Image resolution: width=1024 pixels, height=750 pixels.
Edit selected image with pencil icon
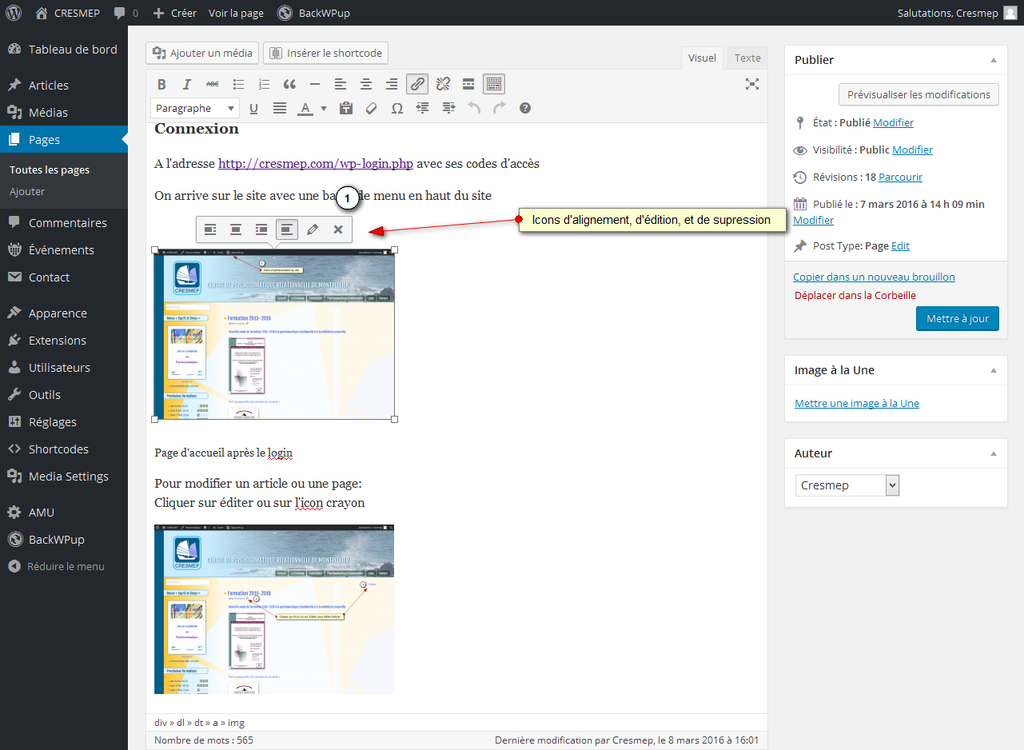[312, 229]
